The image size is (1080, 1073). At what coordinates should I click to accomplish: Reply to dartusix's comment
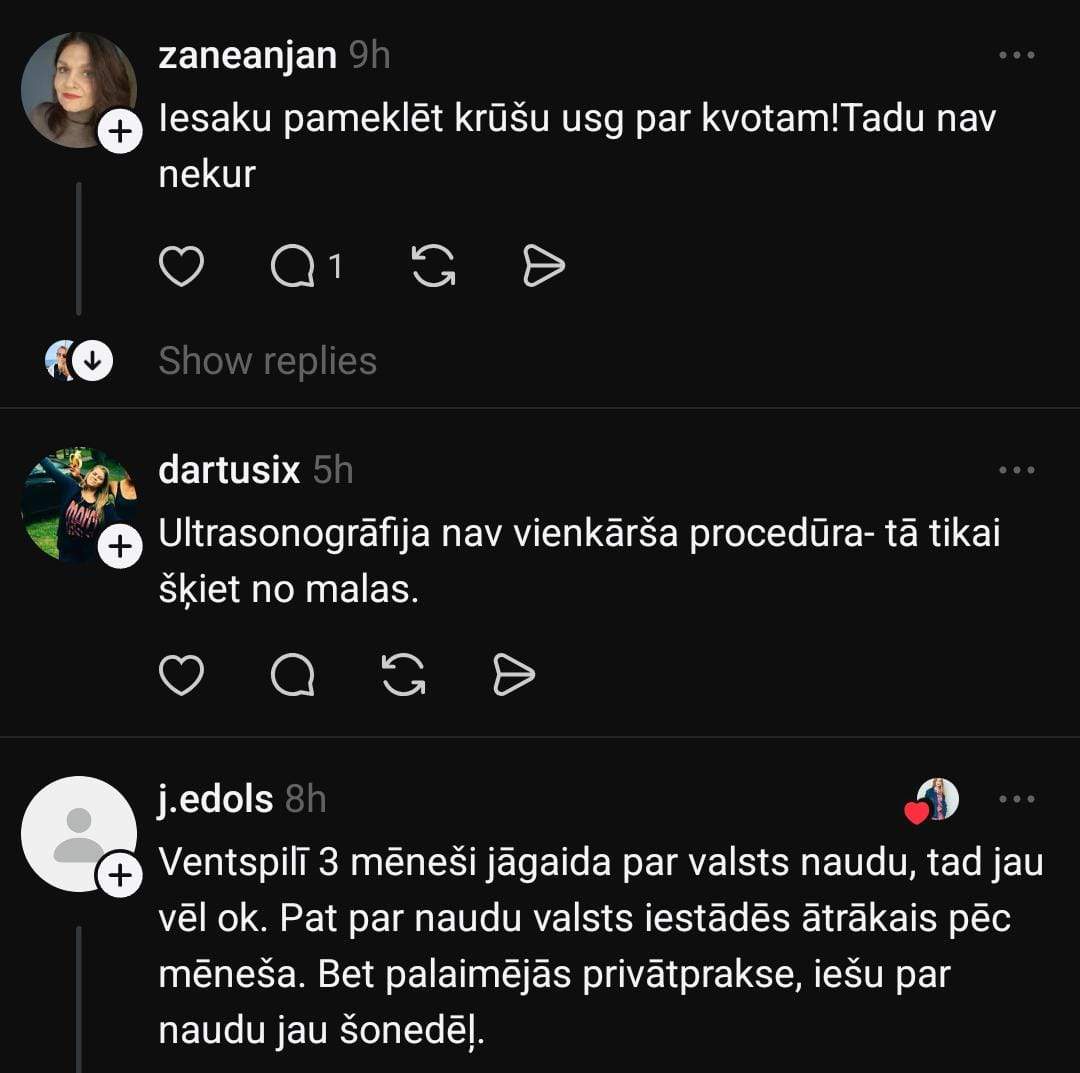coord(292,676)
